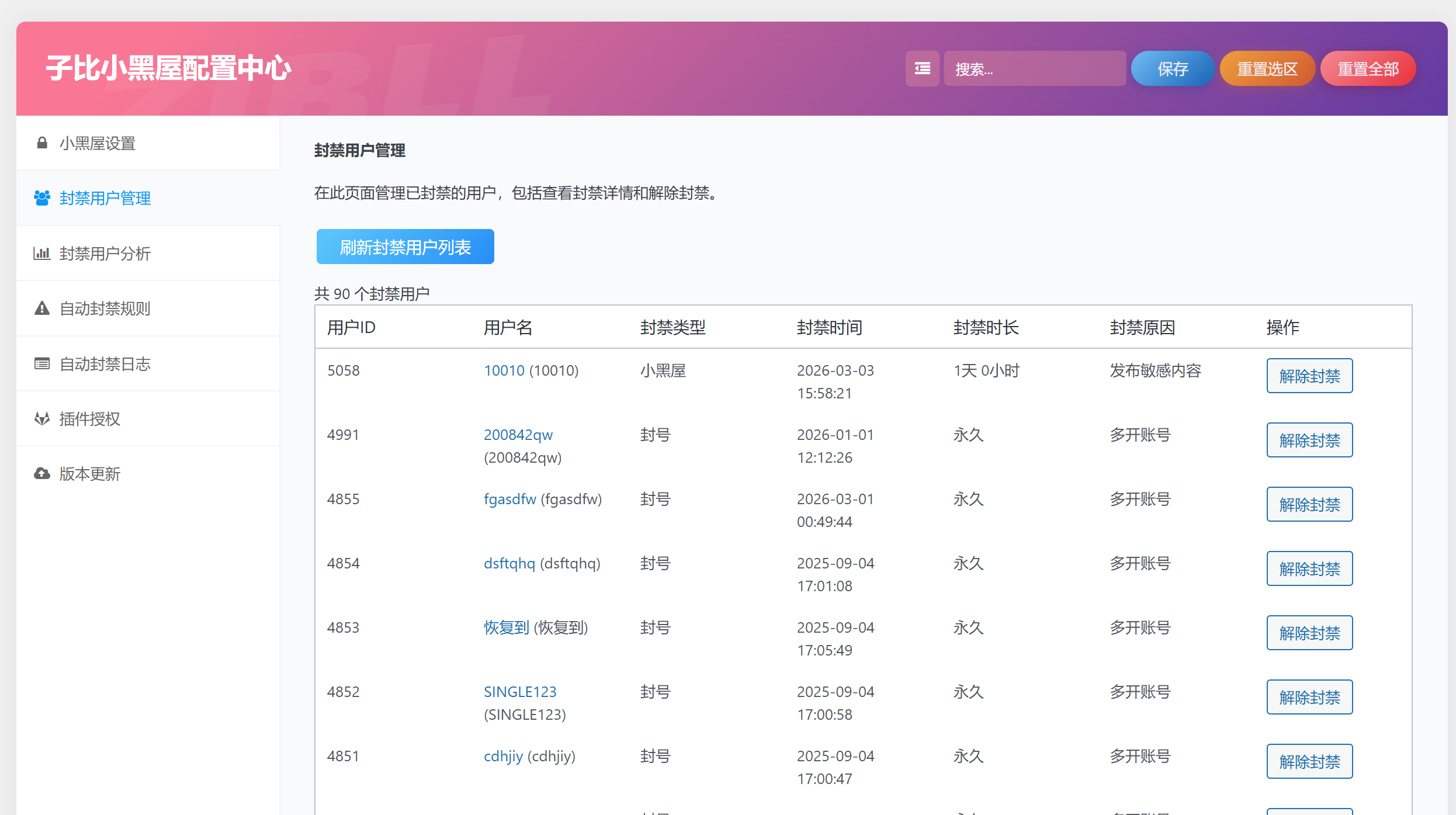Open 版本更新 menu item
Screen dimensions: 1456x815
pos(148,474)
